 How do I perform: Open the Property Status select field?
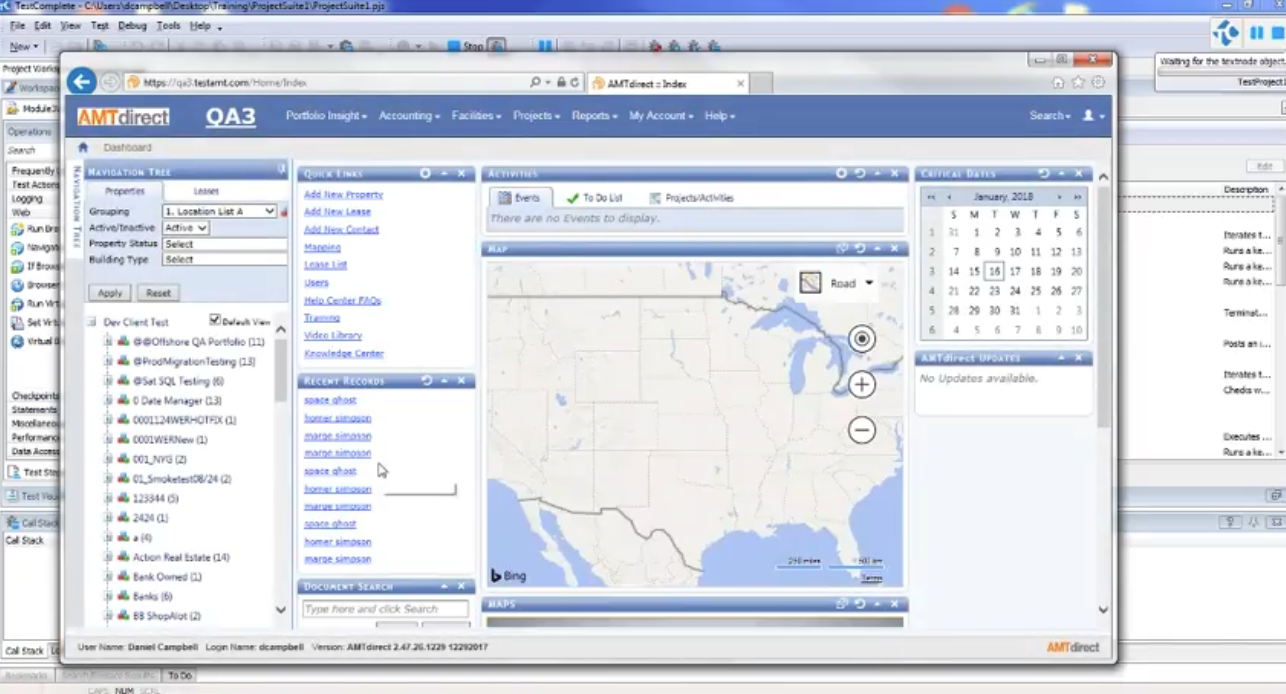[225, 244]
